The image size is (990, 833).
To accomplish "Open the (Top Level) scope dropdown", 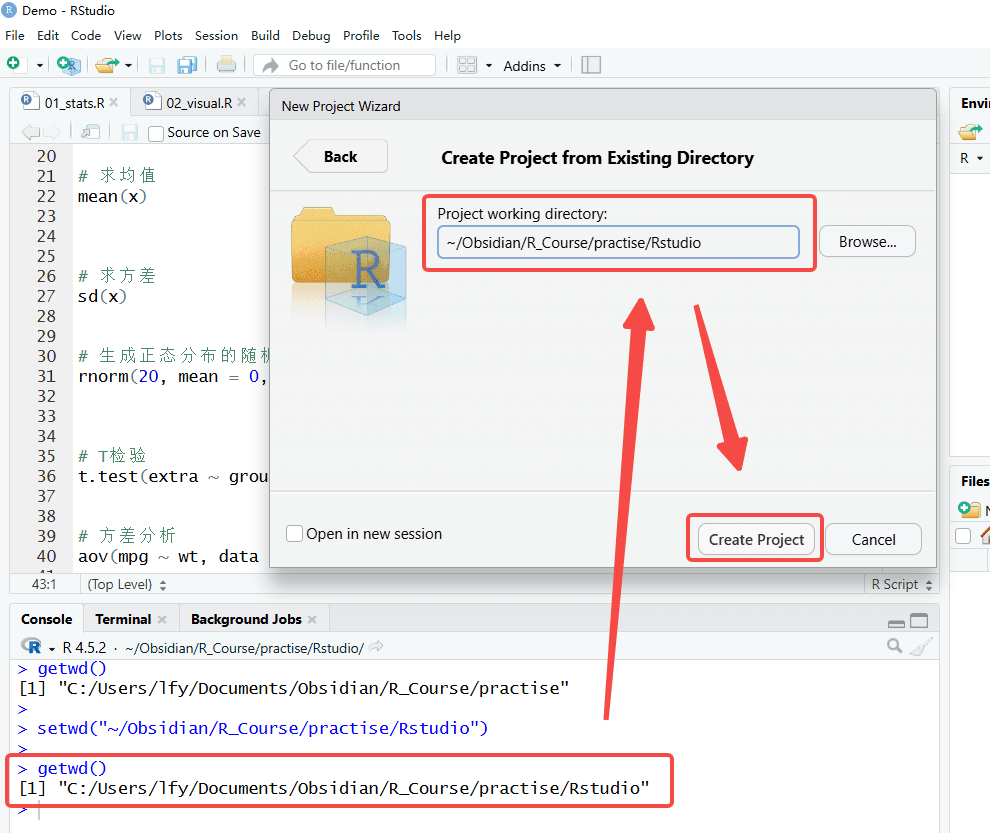I will [x=127, y=585].
